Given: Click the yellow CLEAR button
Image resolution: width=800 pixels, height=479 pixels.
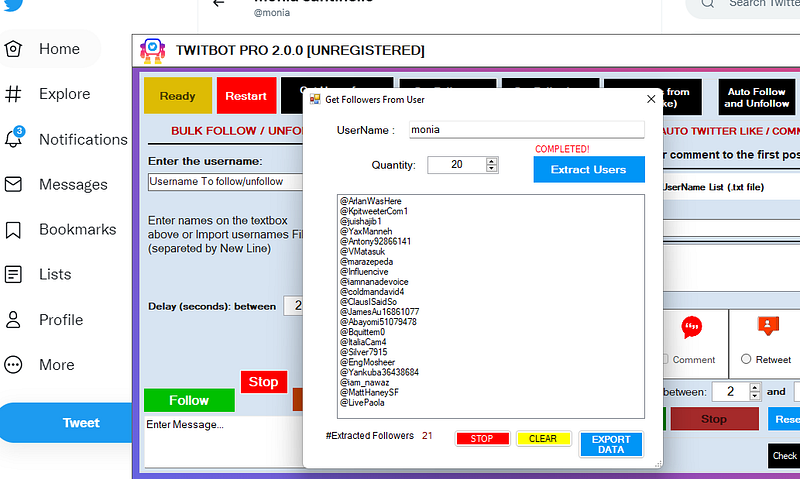Looking at the screenshot, I should pyautogui.click(x=543, y=439).
